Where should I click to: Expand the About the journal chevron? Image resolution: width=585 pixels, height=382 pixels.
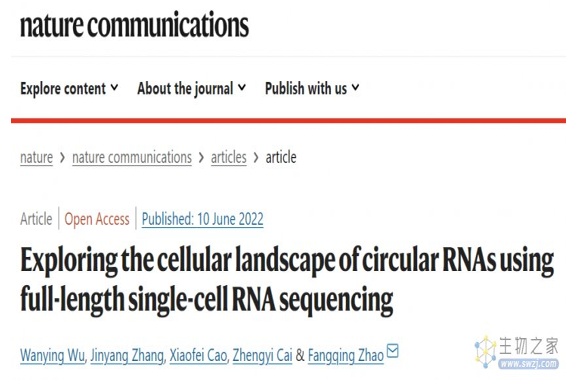[242, 88]
